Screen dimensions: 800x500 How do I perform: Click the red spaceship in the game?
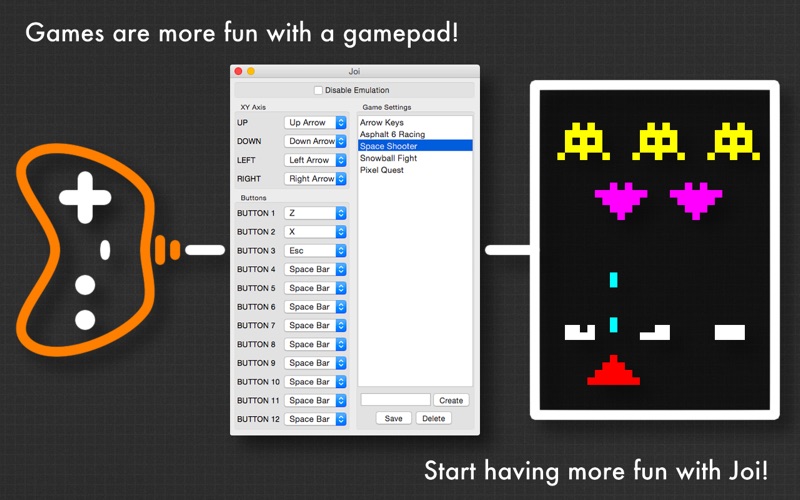613,370
